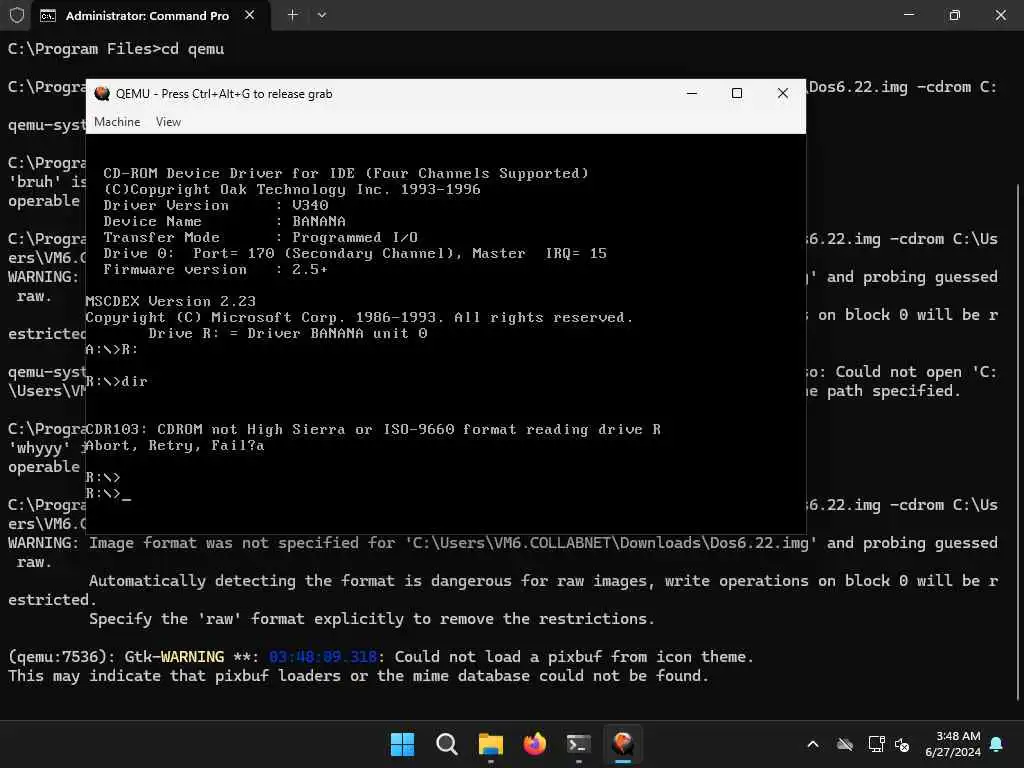The image size is (1024, 768).
Task: Click the 'Driver Version : V340' line
Action: point(216,206)
